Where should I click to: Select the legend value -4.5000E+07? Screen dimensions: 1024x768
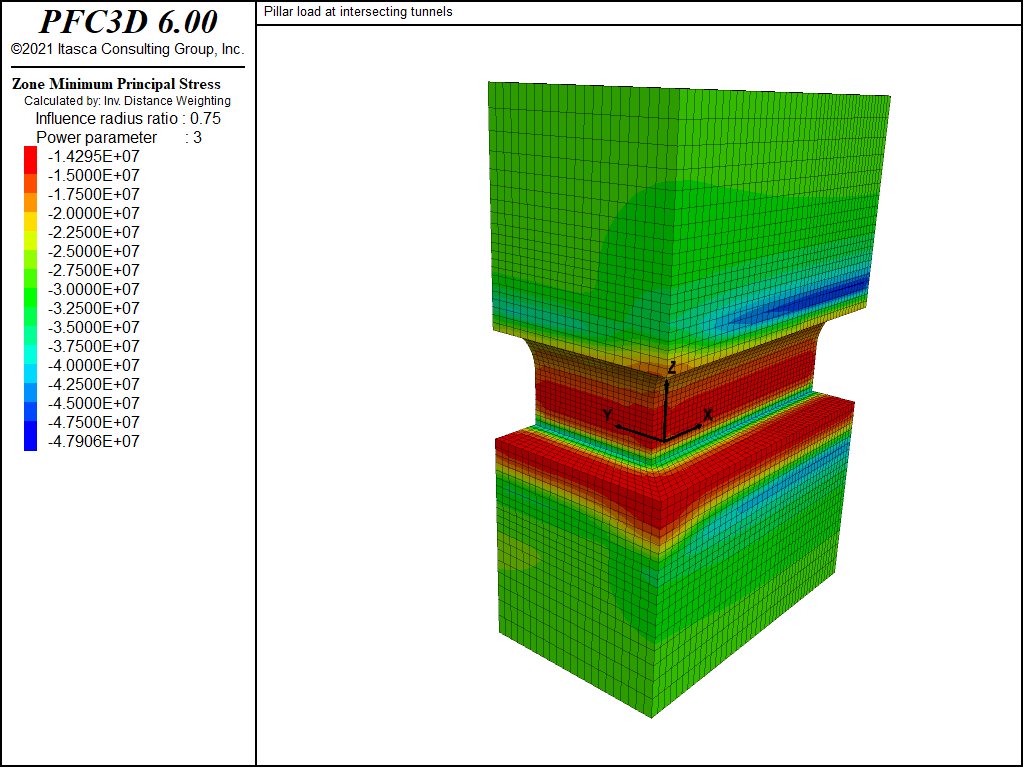click(93, 403)
